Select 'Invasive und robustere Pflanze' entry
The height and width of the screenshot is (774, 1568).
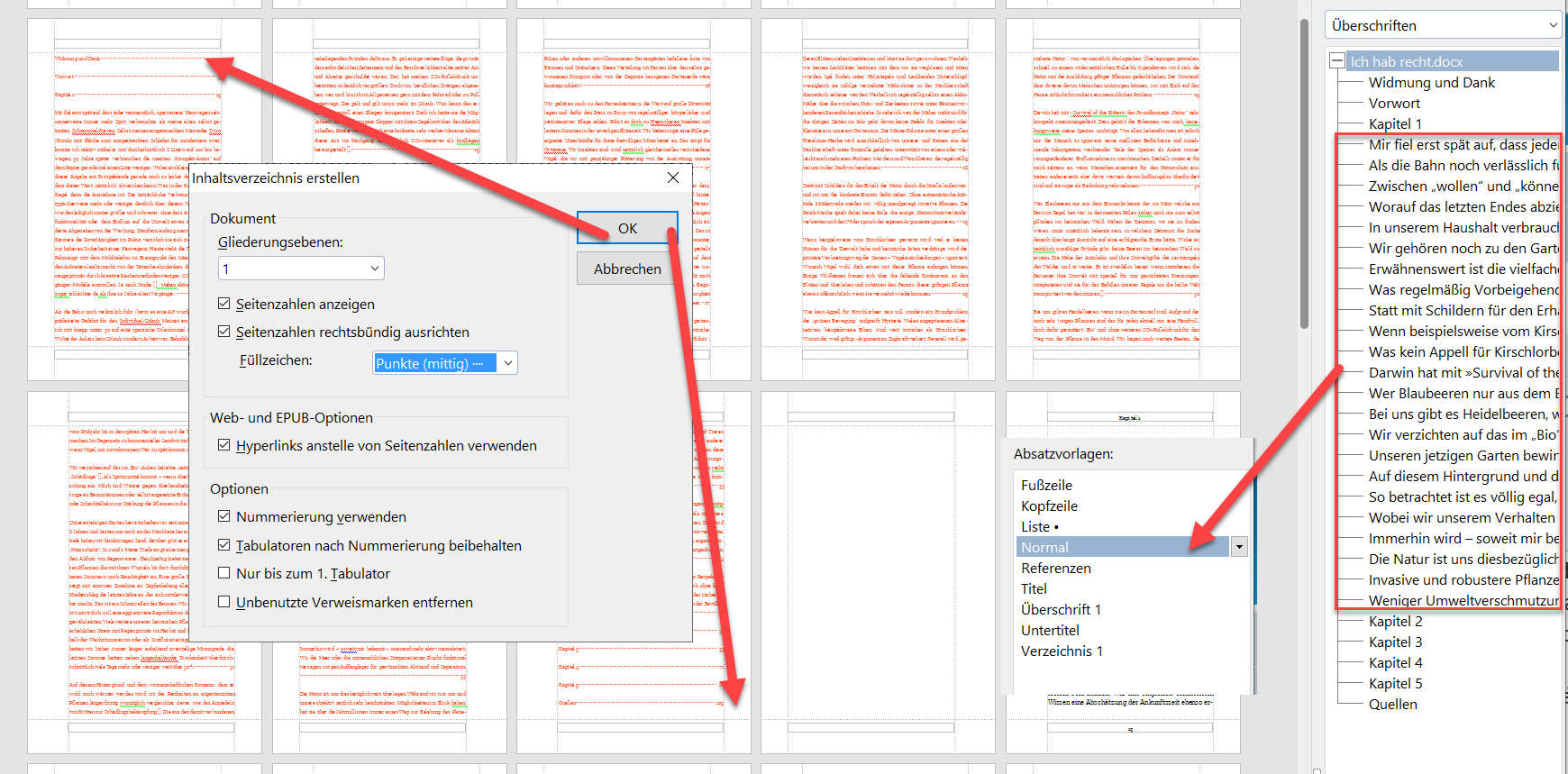(1463, 579)
